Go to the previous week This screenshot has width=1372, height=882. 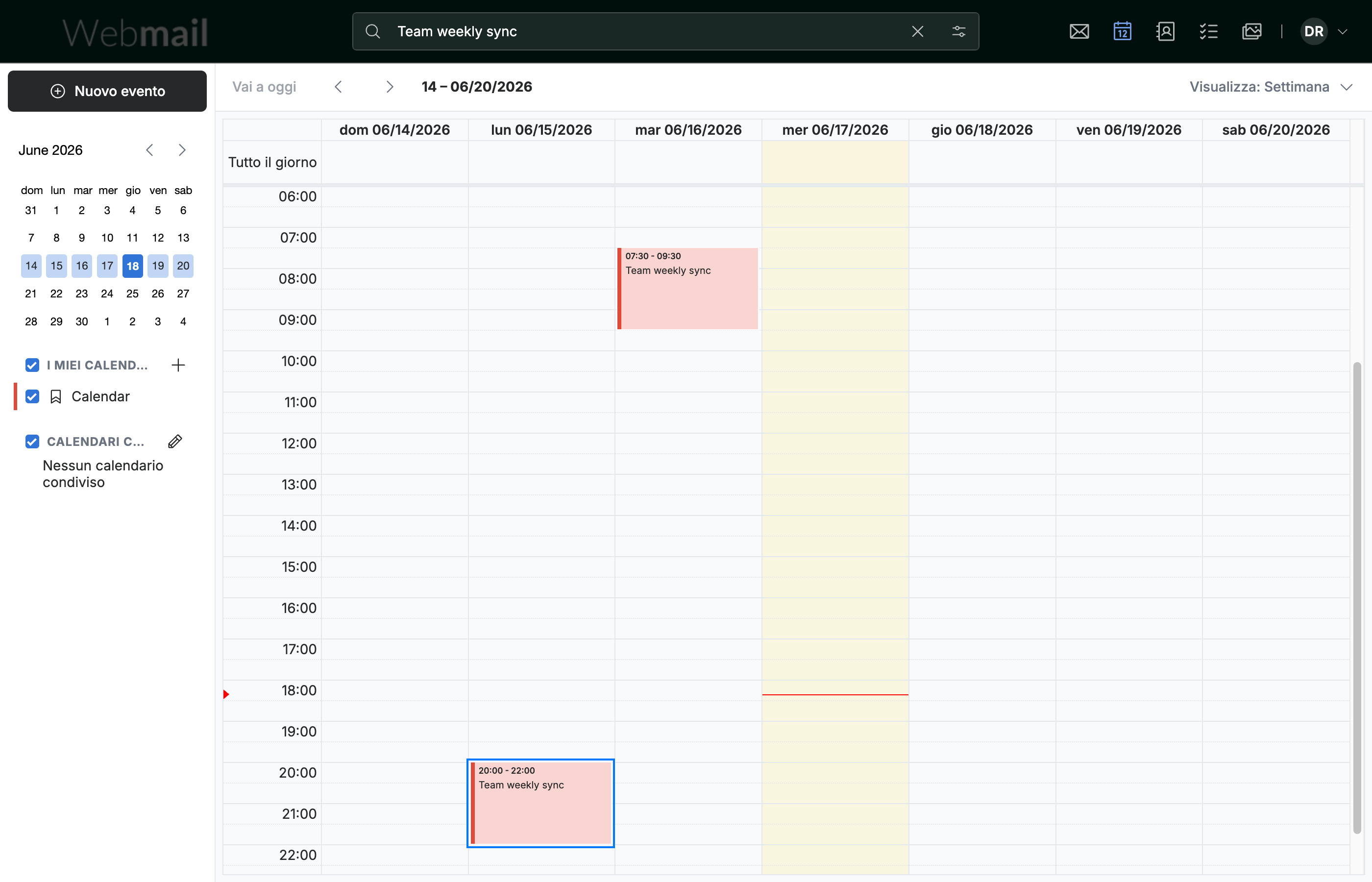339,86
